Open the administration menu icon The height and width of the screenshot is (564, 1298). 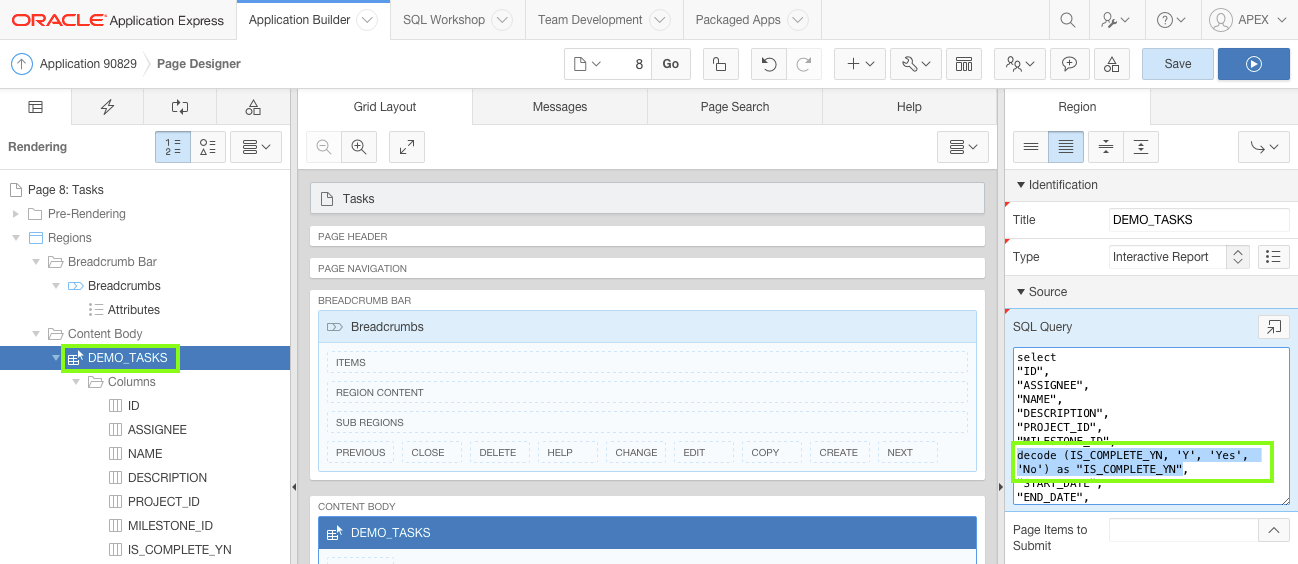pyautogui.click(x=1115, y=20)
